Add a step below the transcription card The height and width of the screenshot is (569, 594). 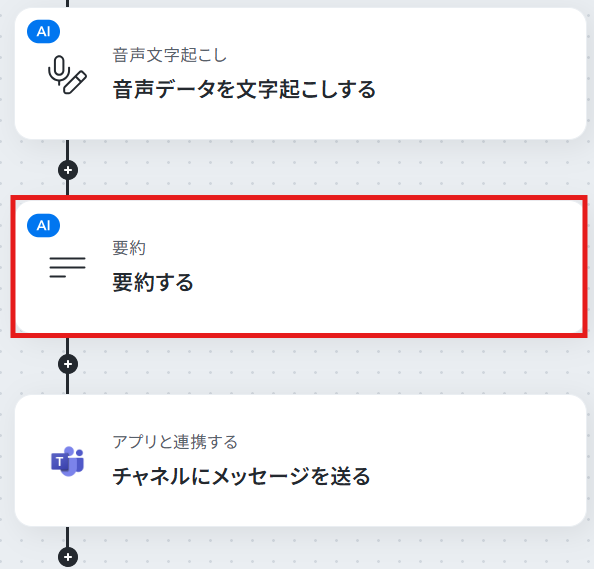pos(68,170)
